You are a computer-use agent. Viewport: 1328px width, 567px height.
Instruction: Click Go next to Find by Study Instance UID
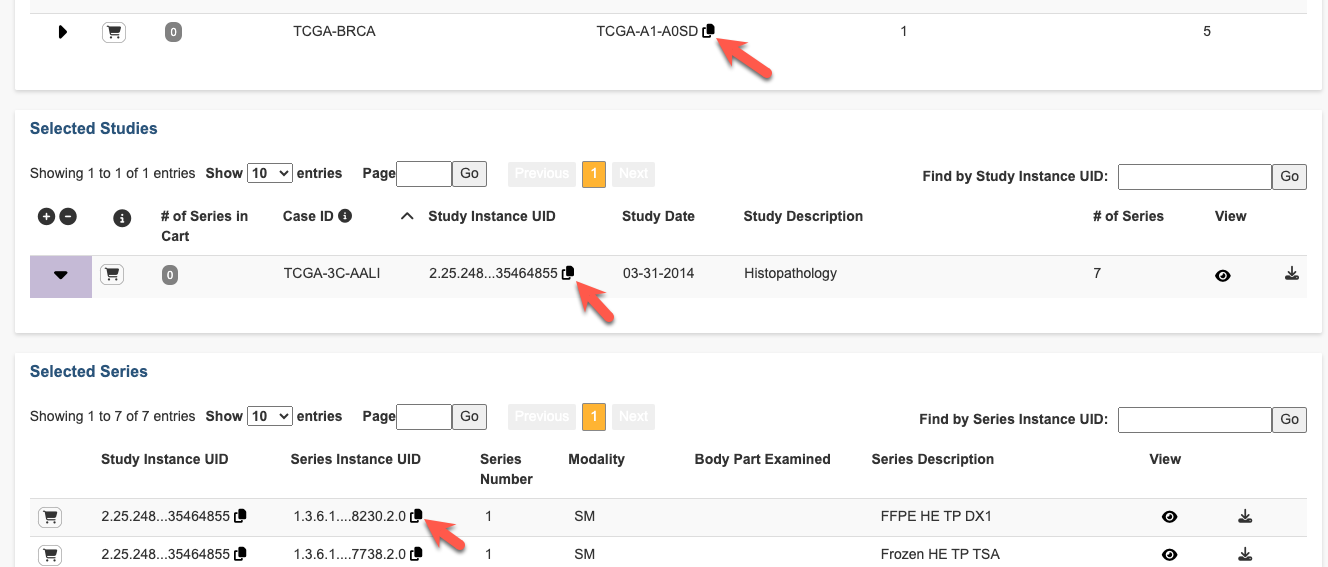coord(1289,177)
